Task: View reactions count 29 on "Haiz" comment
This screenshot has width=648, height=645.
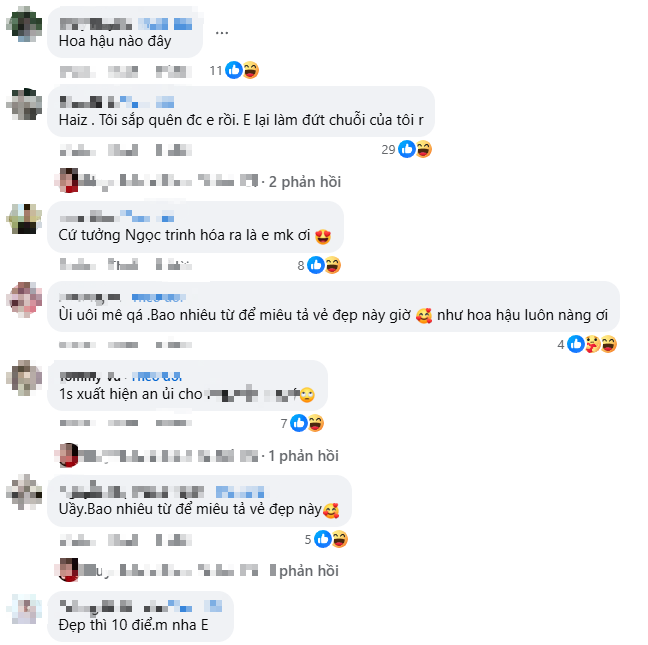Action: pyautogui.click(x=389, y=149)
